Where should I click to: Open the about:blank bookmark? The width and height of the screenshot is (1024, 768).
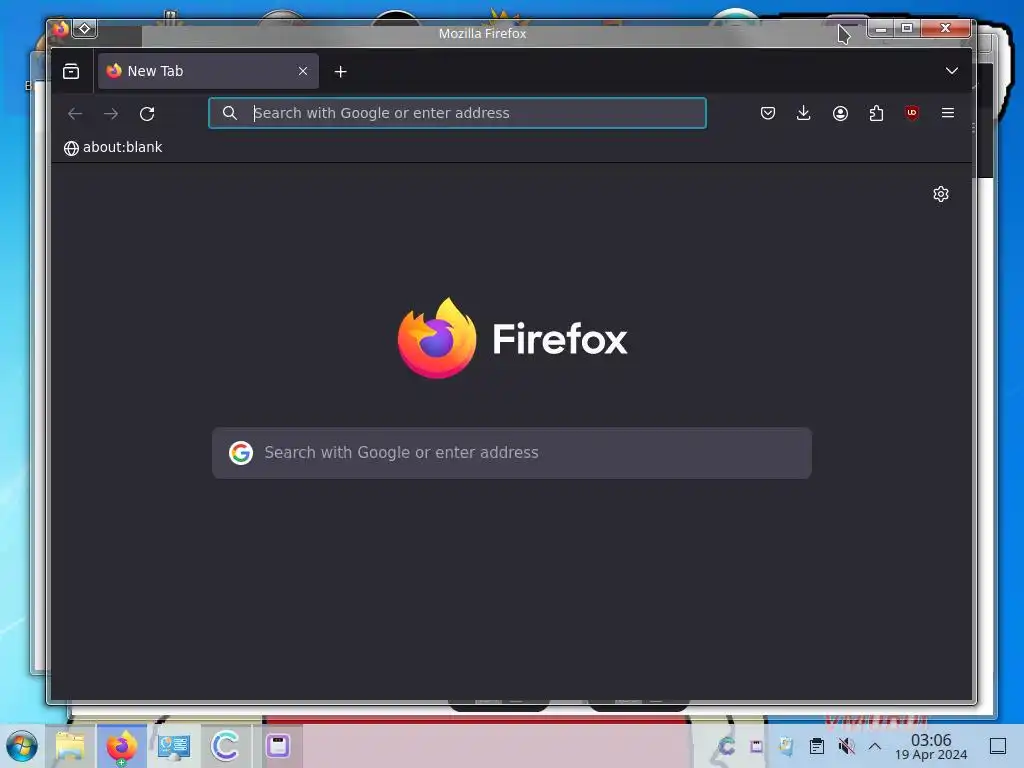tap(113, 148)
